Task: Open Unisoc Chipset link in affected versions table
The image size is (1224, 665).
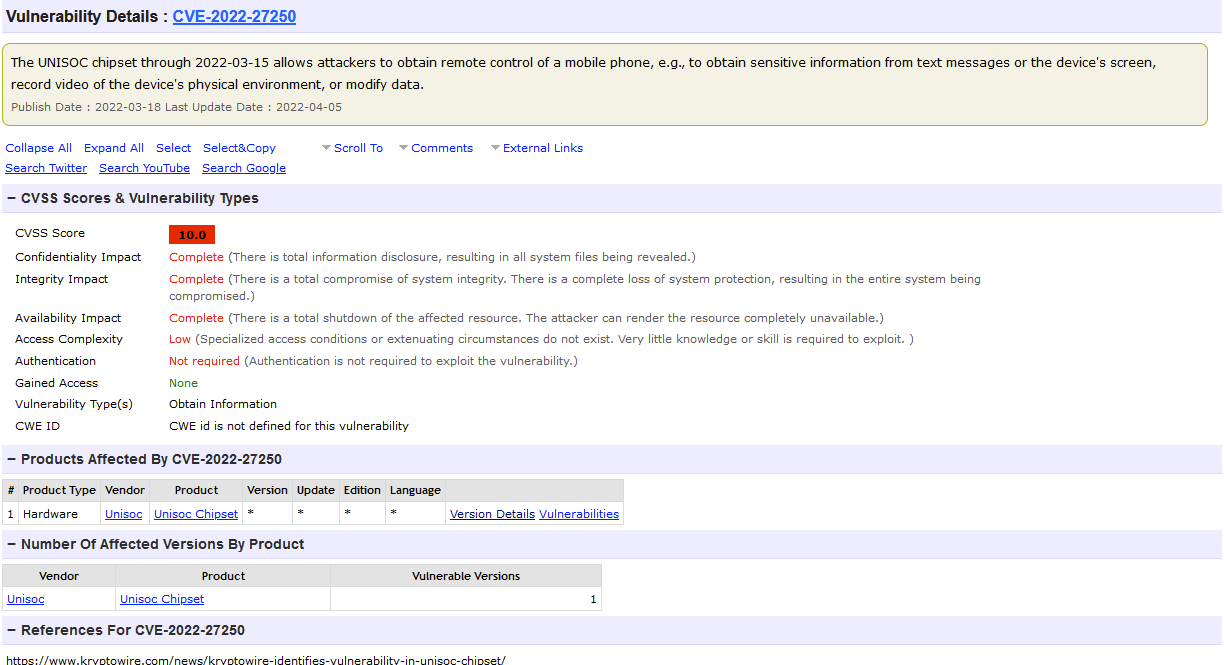Action: (162, 599)
